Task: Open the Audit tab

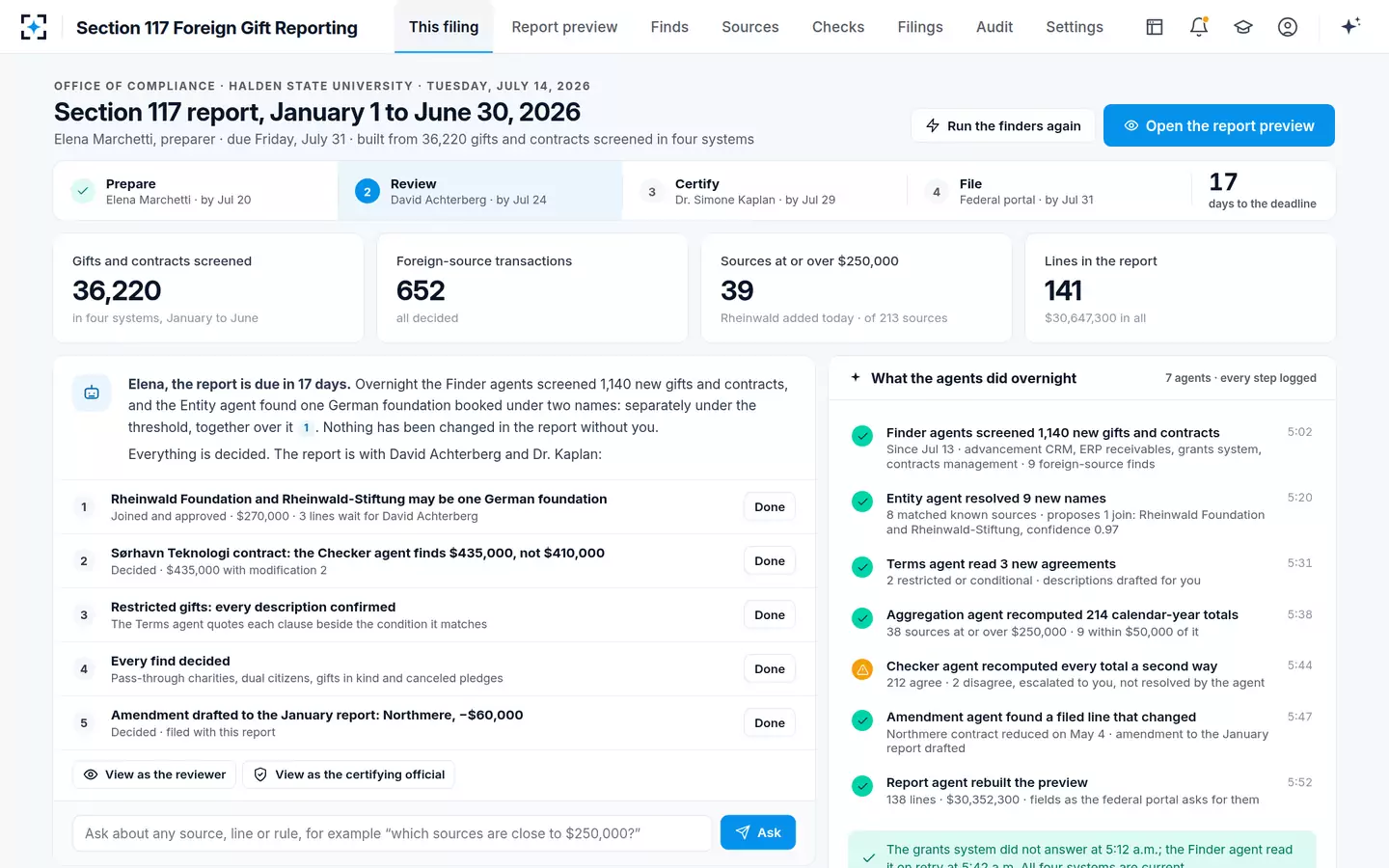Action: 994,27
